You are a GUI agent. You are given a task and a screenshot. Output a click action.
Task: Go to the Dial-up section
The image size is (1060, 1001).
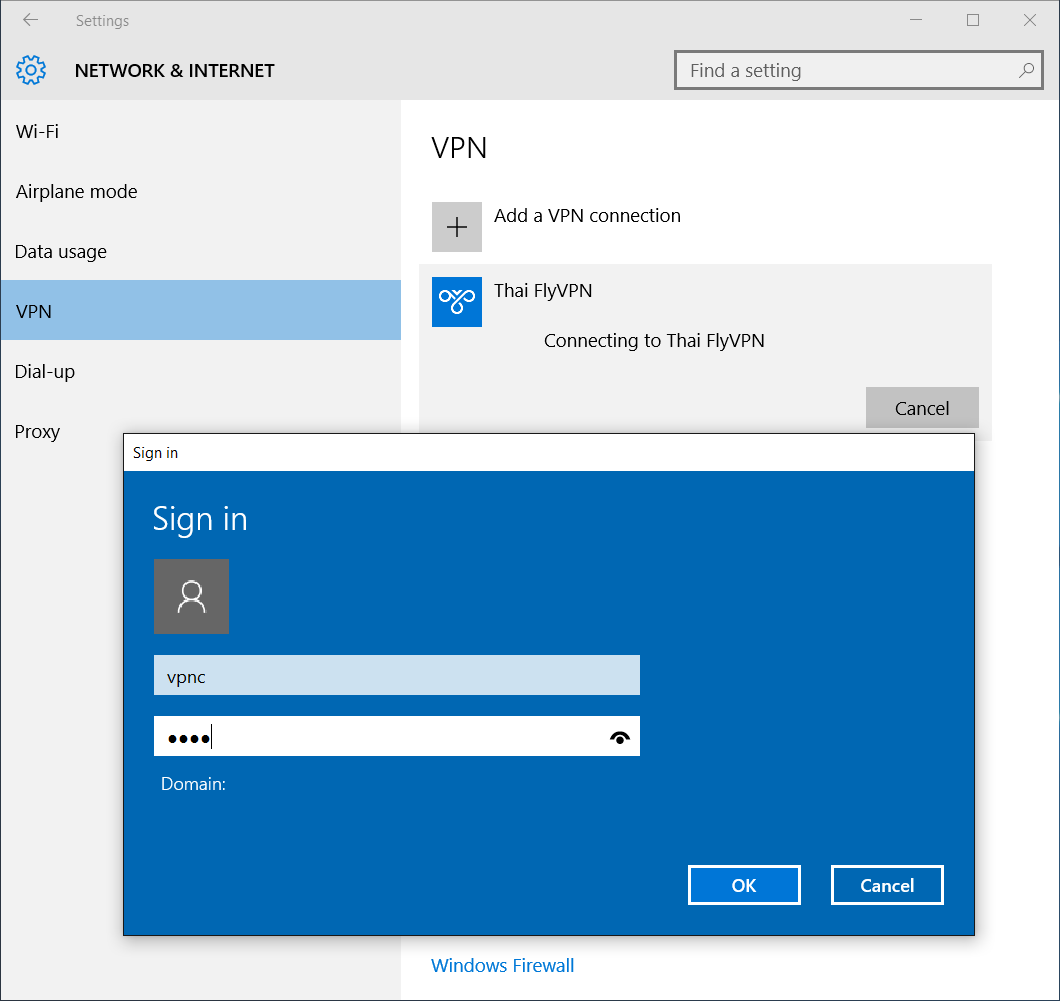pyautogui.click(x=45, y=371)
